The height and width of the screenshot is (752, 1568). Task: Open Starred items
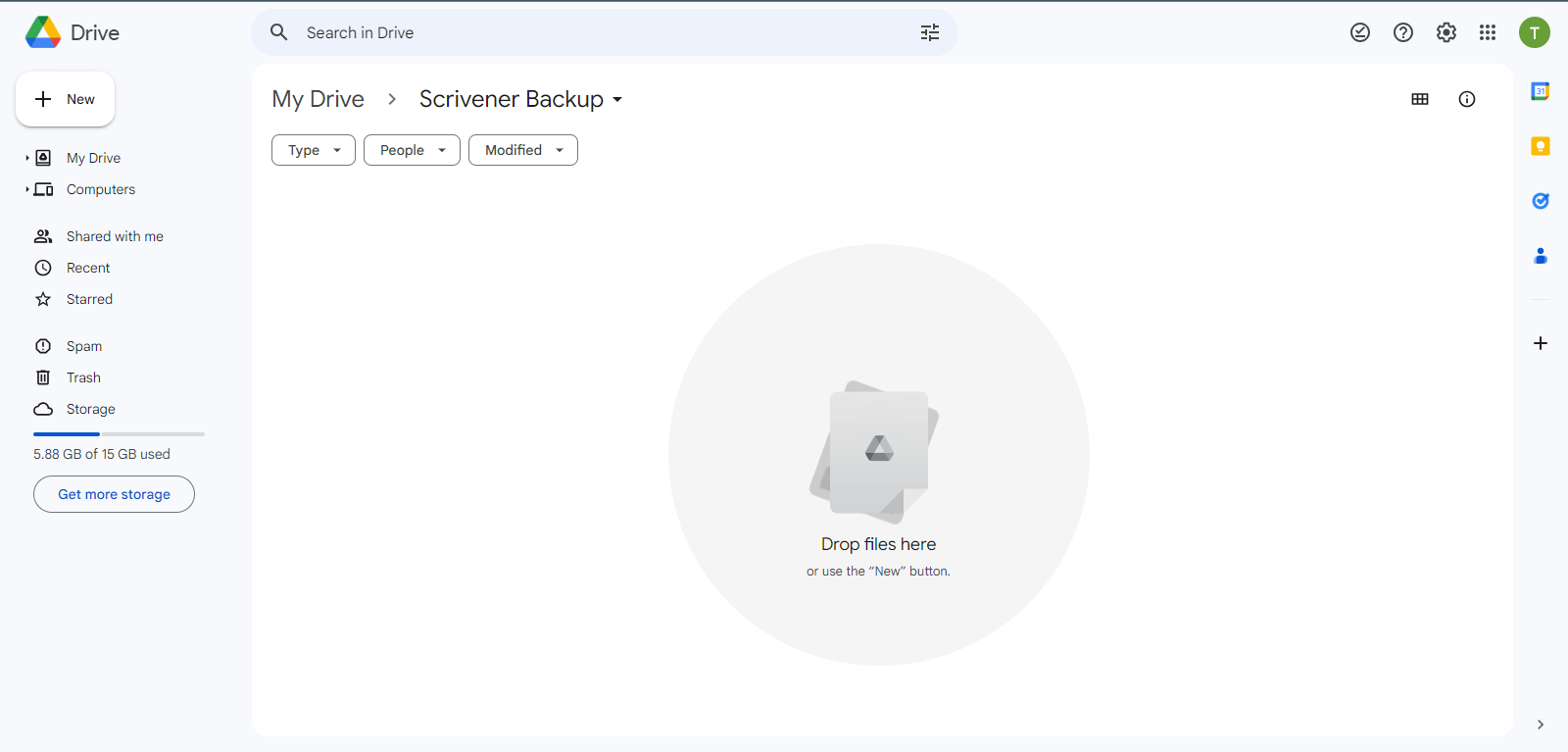click(89, 299)
